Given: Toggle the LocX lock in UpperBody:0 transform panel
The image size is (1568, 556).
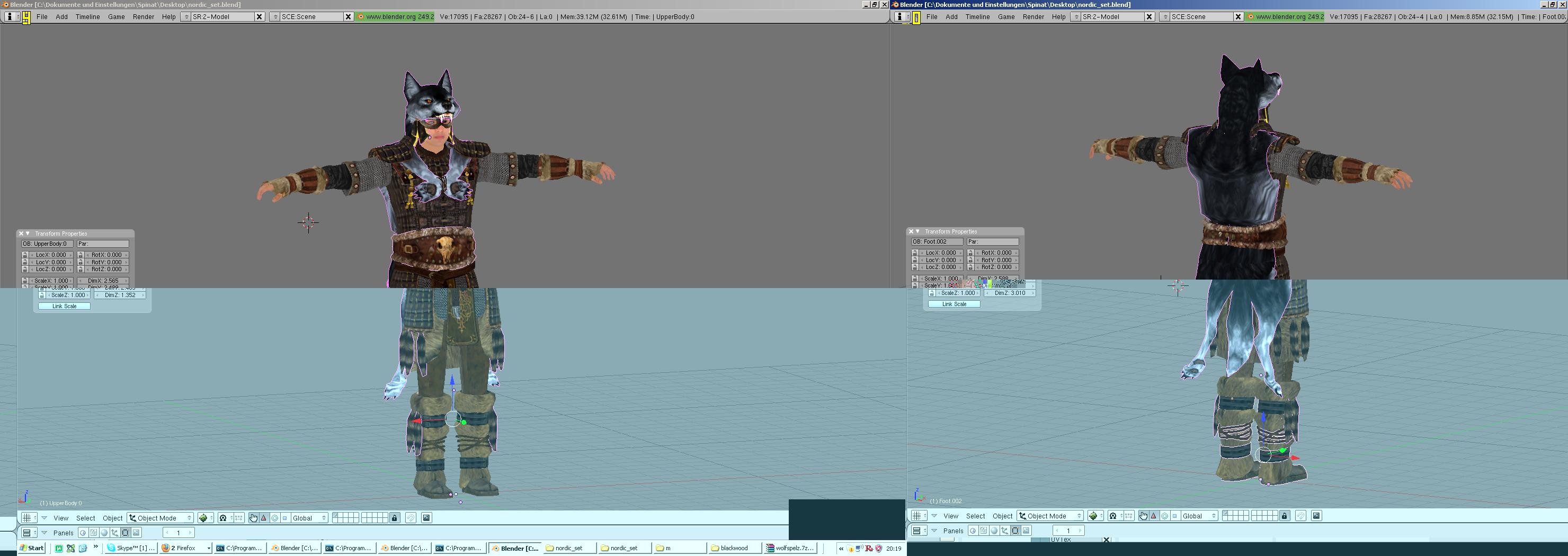Looking at the screenshot, I should [x=25, y=255].
